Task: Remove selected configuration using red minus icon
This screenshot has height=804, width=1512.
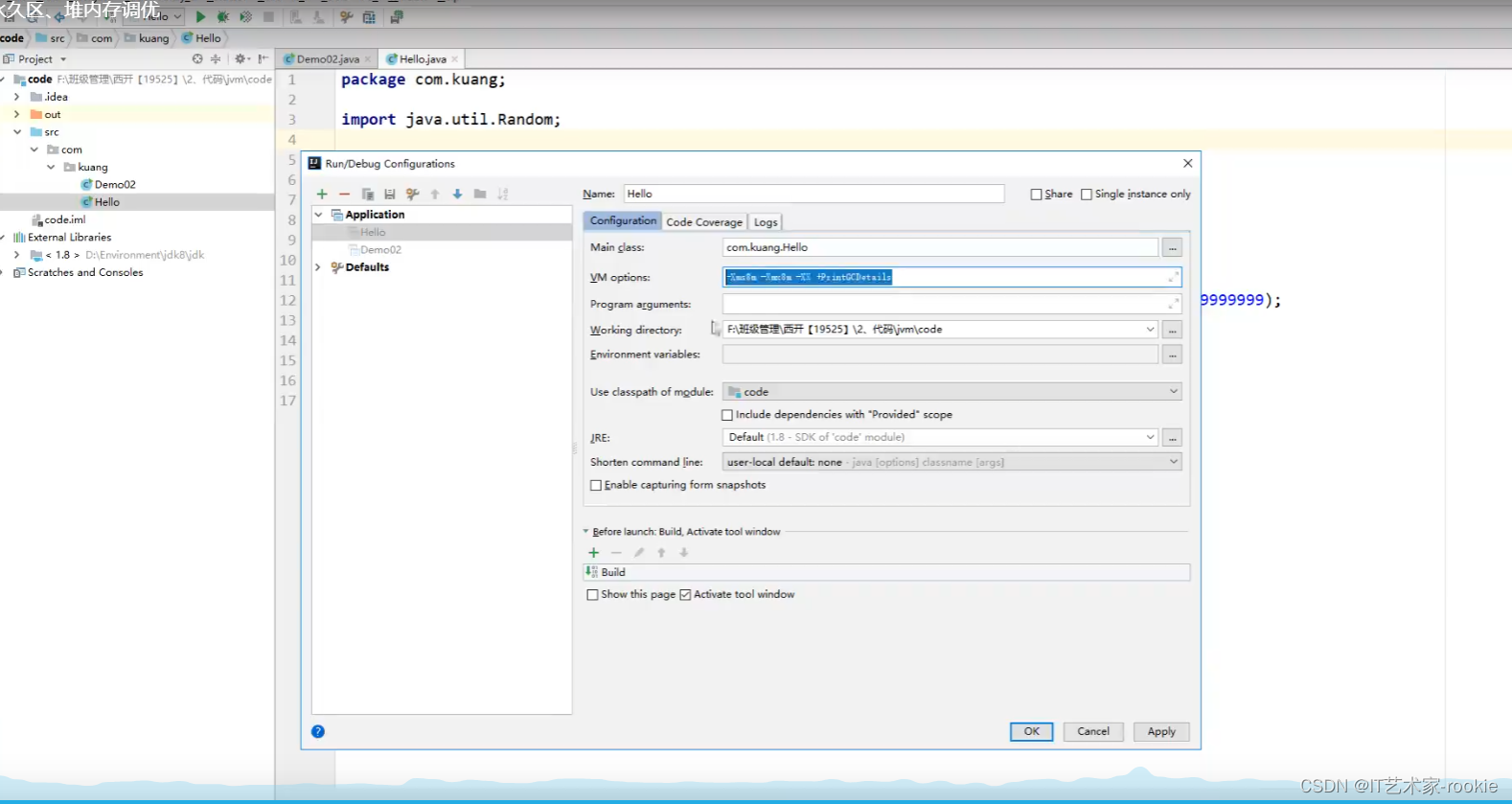Action: coord(344,195)
